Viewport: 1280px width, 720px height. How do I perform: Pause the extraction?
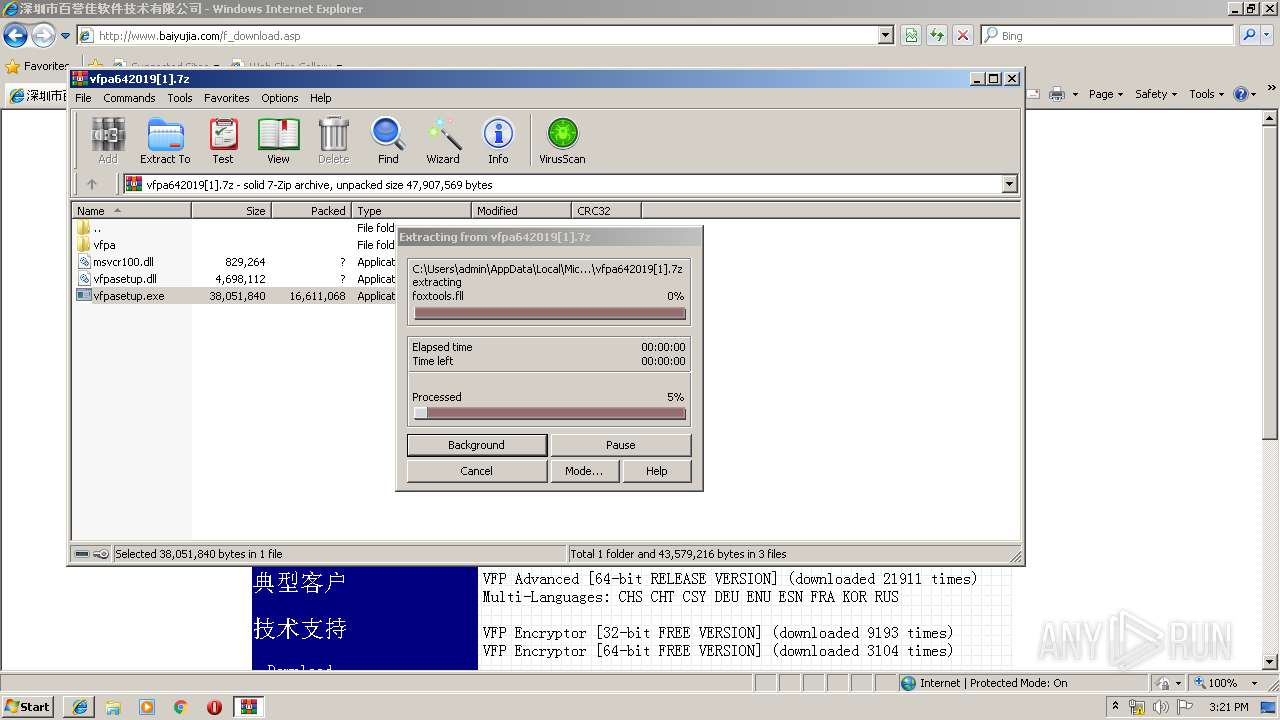pyautogui.click(x=620, y=445)
